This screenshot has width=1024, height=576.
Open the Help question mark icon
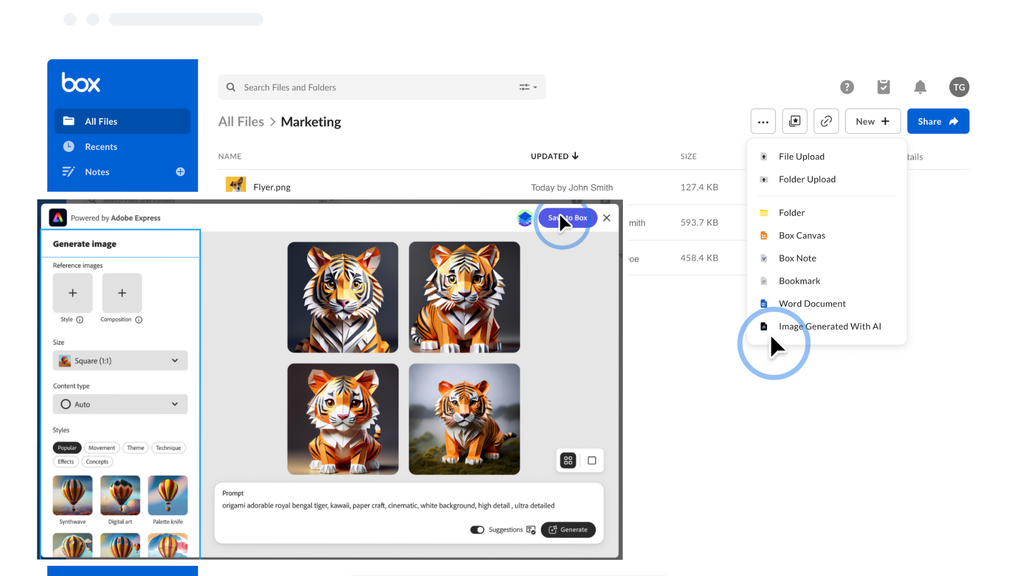tap(847, 87)
